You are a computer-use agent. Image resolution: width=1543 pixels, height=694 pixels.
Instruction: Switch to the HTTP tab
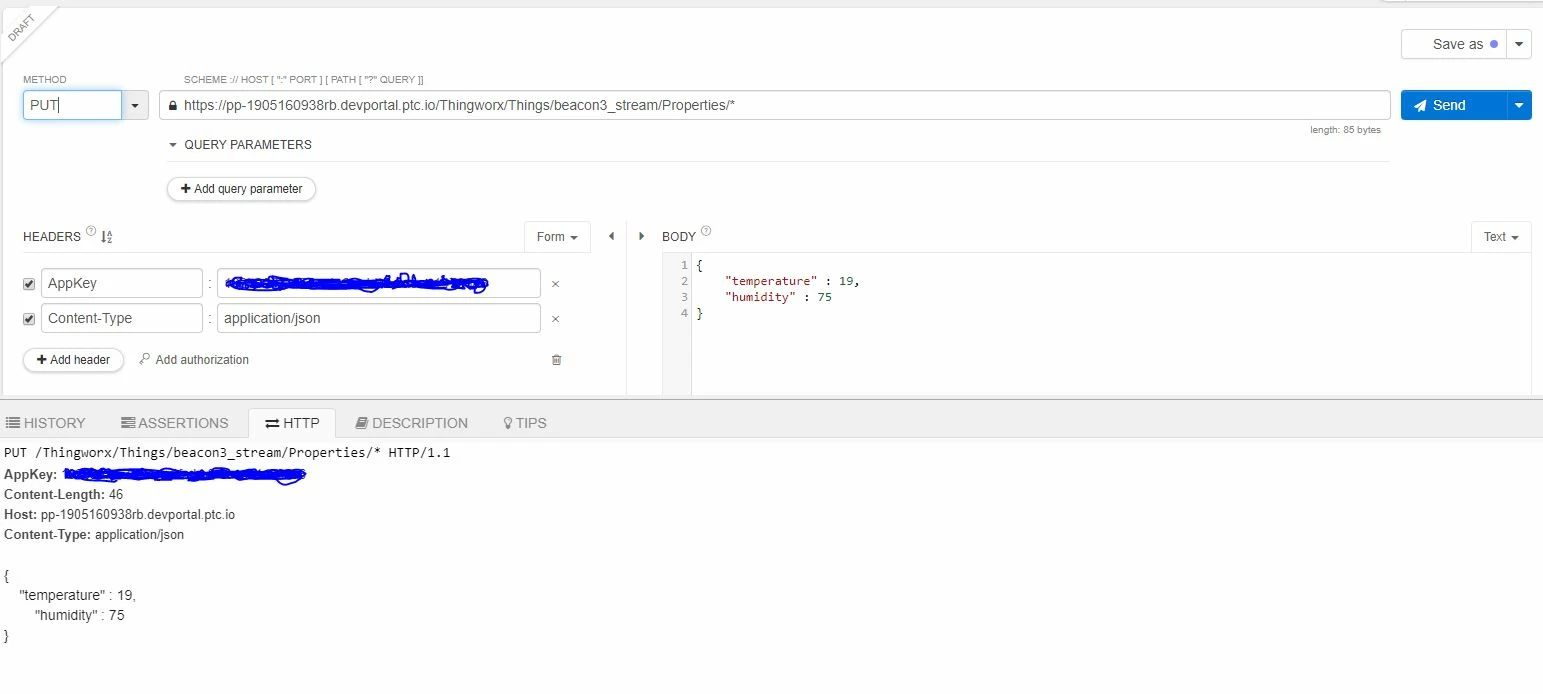coord(292,423)
